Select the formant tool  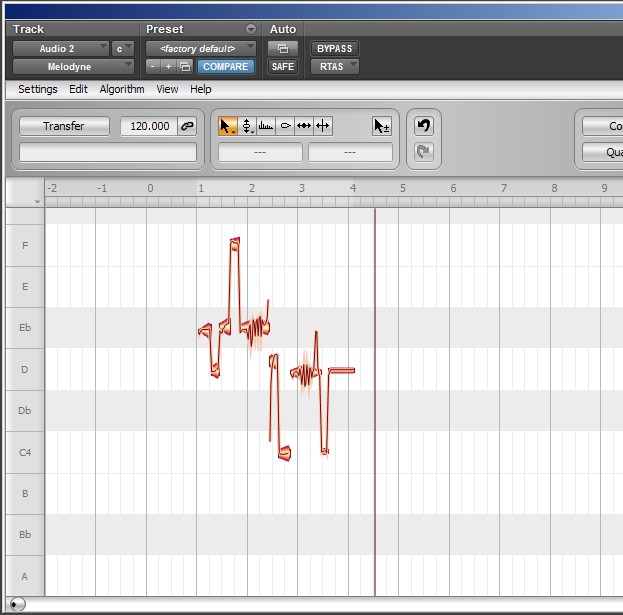coord(266,126)
